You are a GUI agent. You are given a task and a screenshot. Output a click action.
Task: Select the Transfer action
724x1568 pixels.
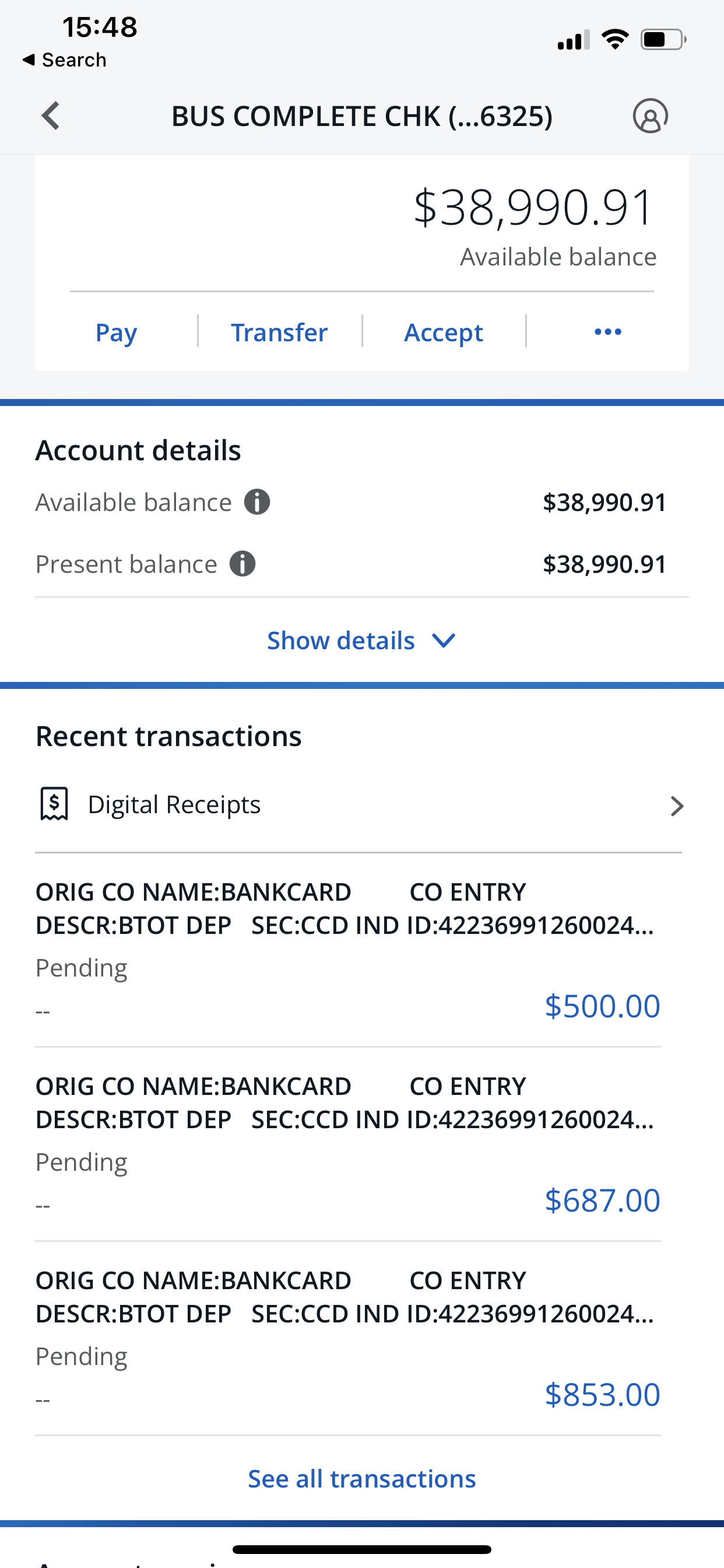(x=279, y=332)
